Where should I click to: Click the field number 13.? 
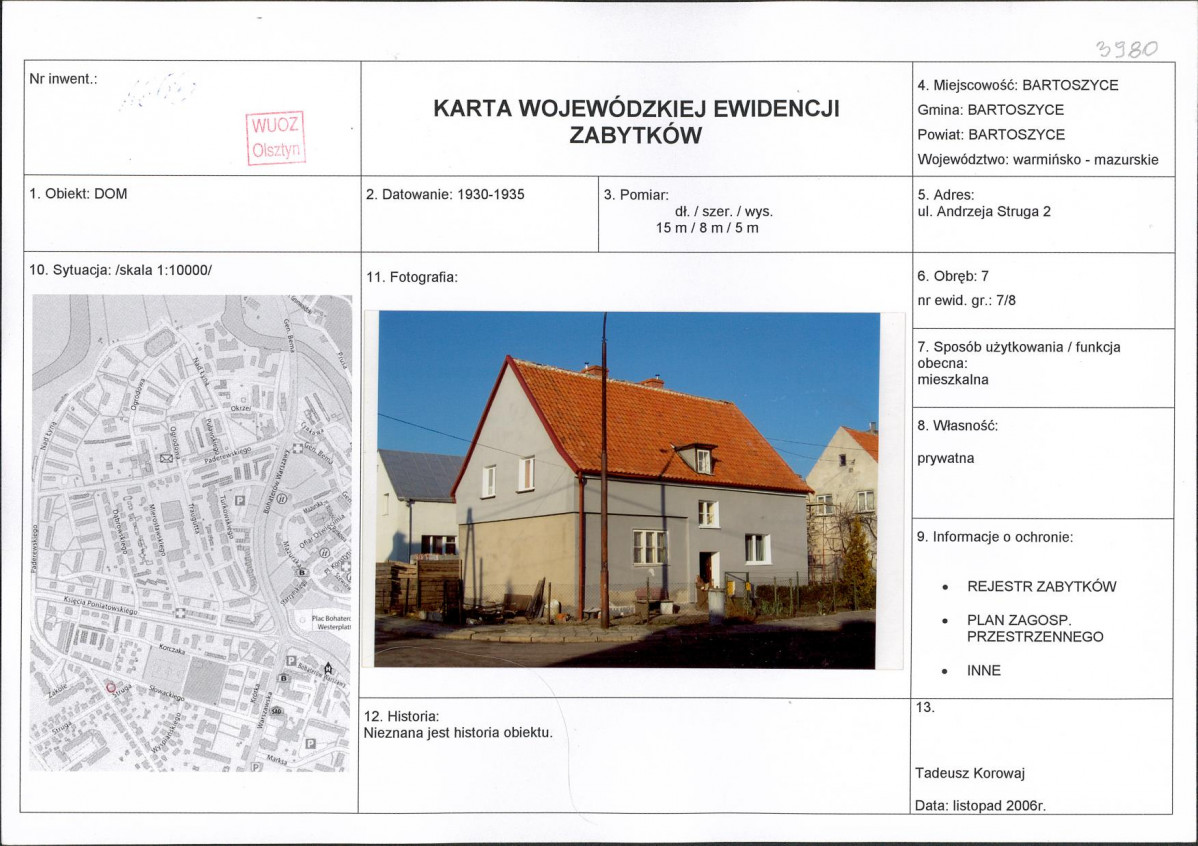click(x=925, y=708)
